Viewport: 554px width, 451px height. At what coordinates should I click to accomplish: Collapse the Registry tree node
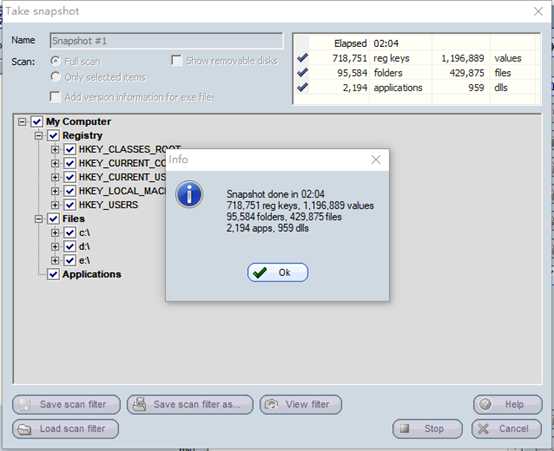click(39, 136)
